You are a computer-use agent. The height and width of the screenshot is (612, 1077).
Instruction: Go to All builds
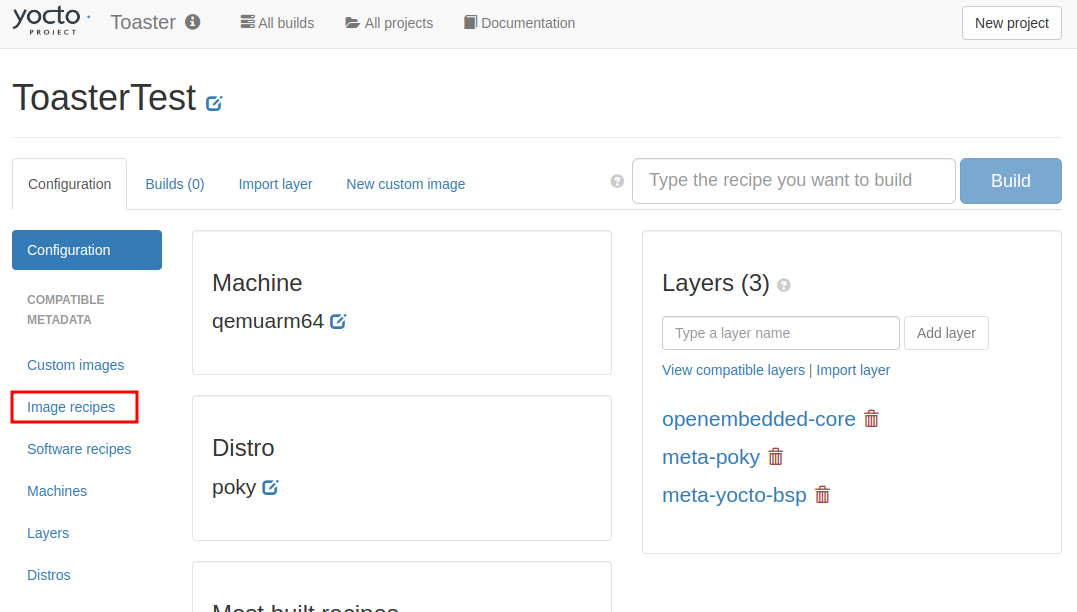[277, 23]
